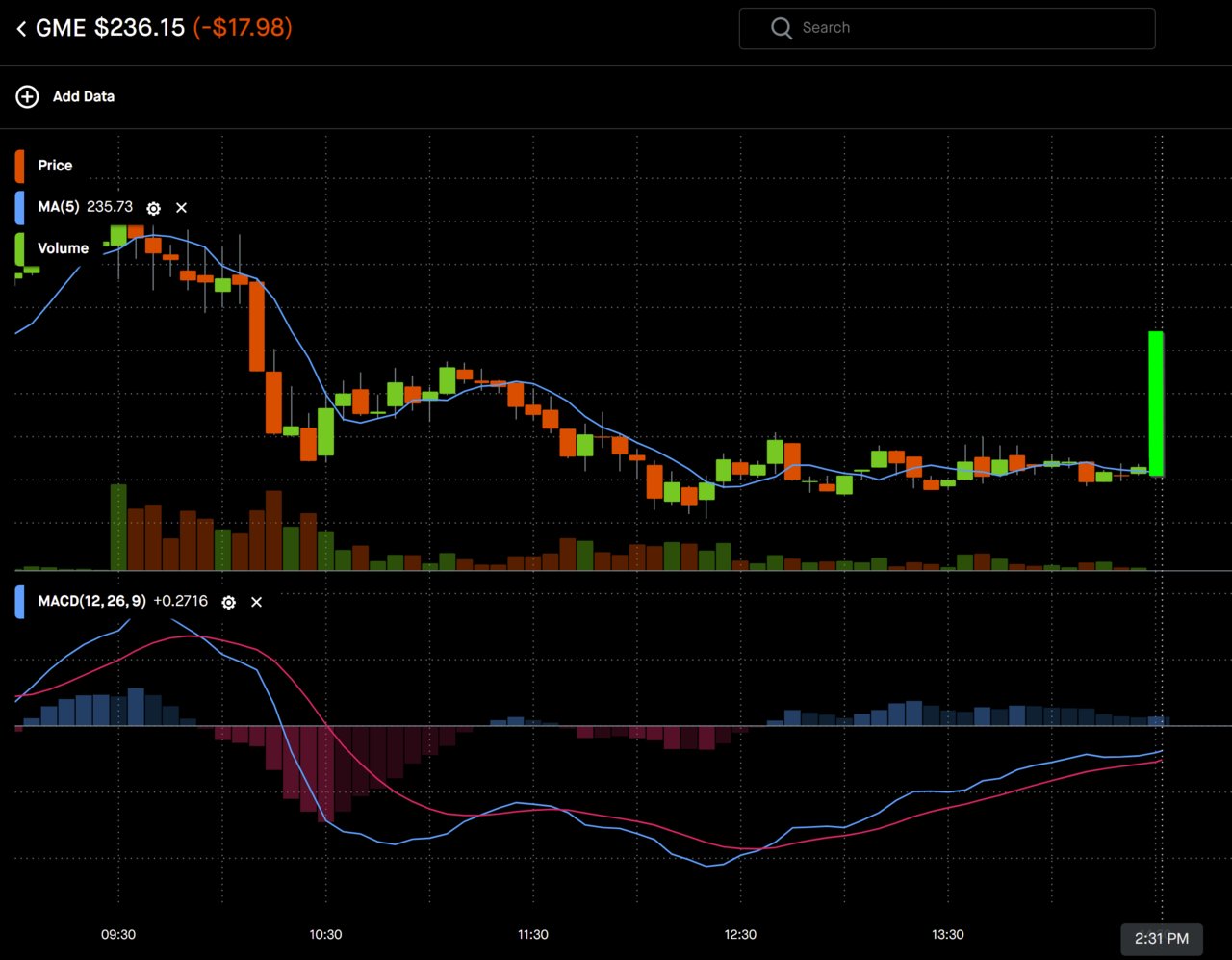This screenshot has width=1232, height=960.
Task: Open MA(5) settings gear
Action: (x=153, y=208)
